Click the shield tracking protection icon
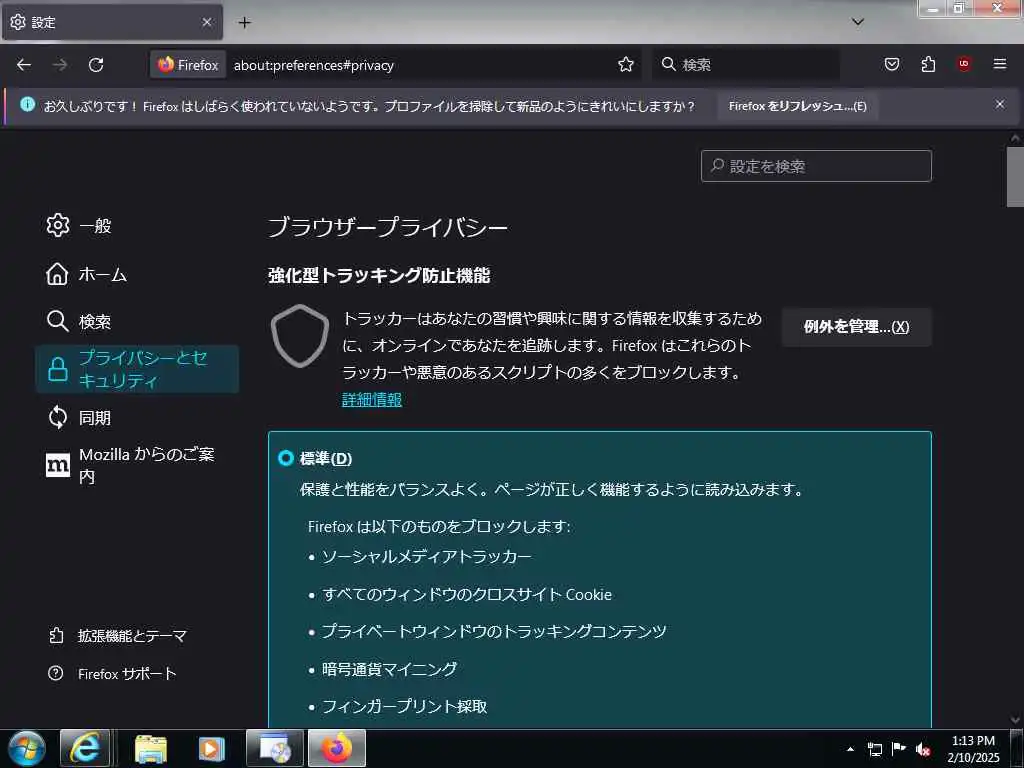The image size is (1024, 768). pos(300,336)
